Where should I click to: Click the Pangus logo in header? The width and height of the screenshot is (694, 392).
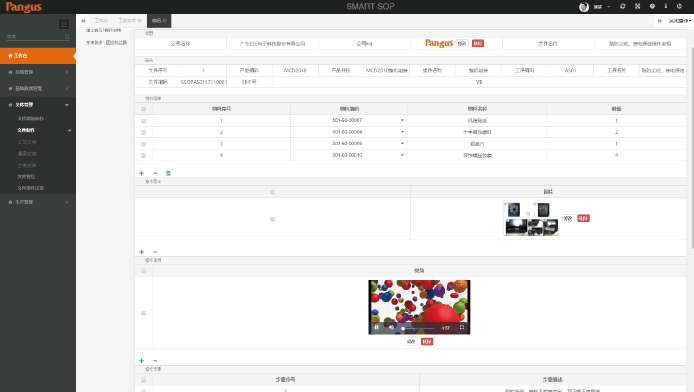(x=23, y=7)
